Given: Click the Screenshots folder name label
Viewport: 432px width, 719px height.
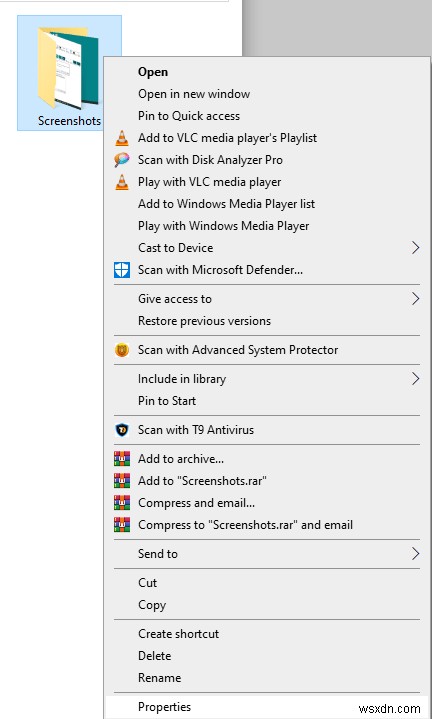Looking at the screenshot, I should [x=69, y=121].
